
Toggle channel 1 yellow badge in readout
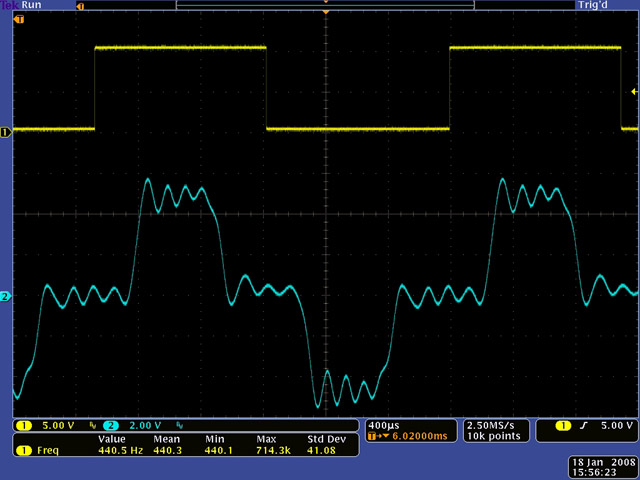[x=22, y=425]
